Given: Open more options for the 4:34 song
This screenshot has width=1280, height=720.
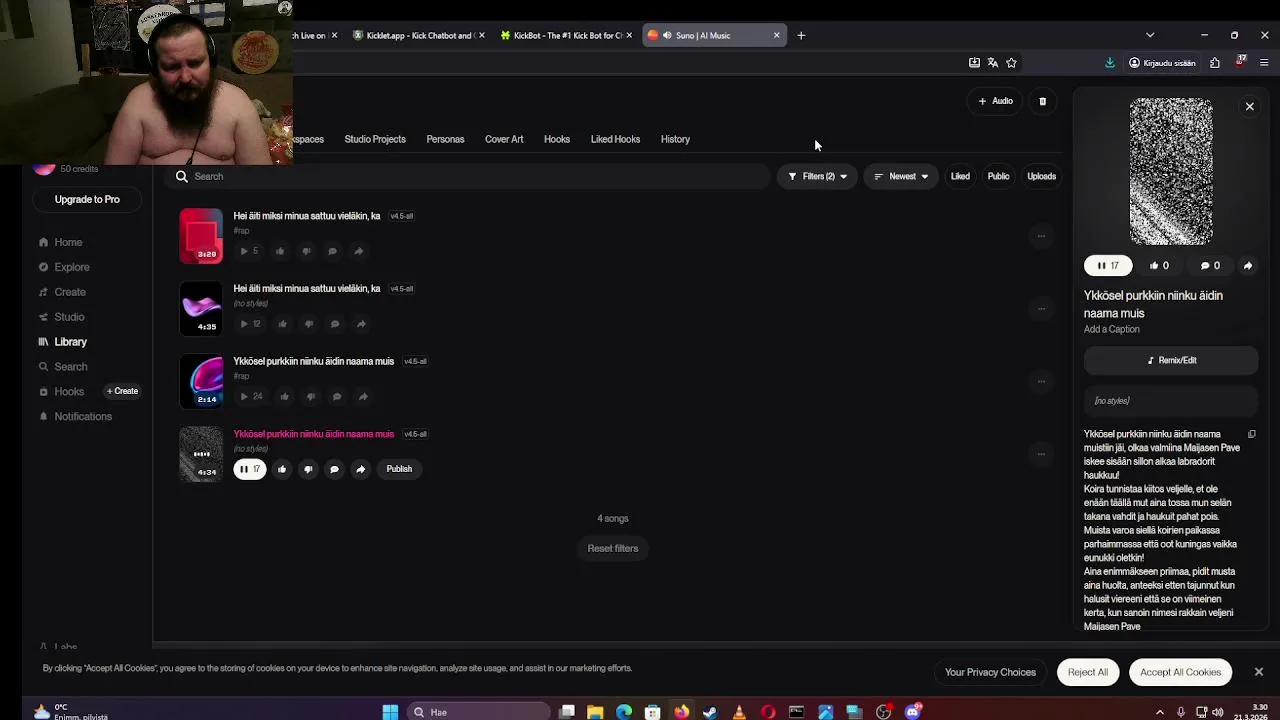Looking at the screenshot, I should pos(1041,454).
